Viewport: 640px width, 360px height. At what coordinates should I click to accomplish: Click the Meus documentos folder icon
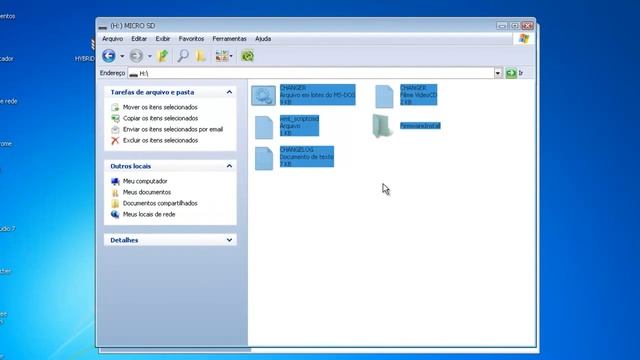coord(115,192)
